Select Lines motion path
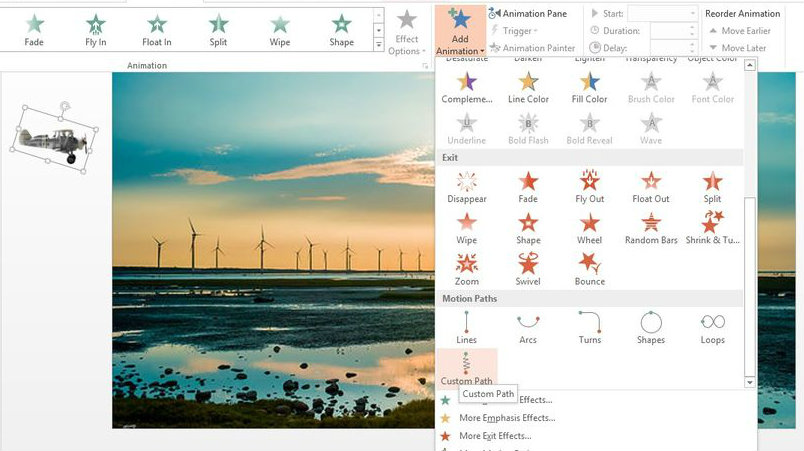This screenshot has width=804, height=451. [467, 328]
